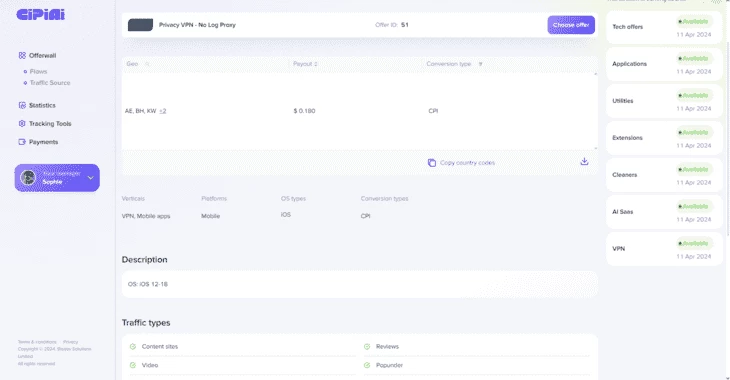Viewport: 730px width, 380px height.
Task: Click the Tracking Tools hexagon icon
Action: [22, 123]
